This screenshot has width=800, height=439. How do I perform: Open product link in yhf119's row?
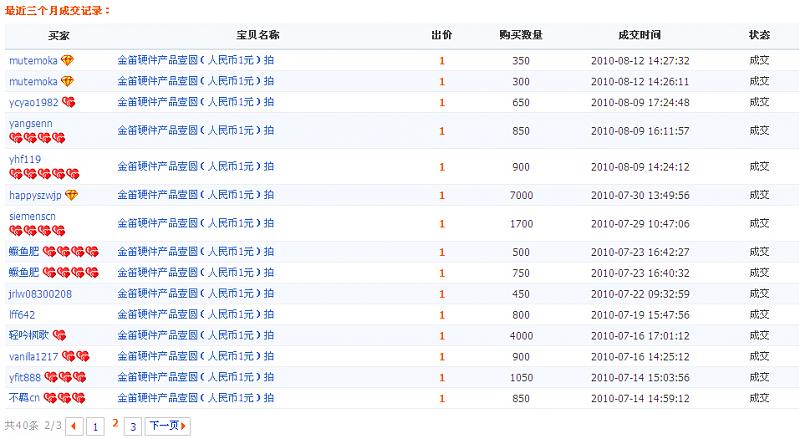point(196,166)
